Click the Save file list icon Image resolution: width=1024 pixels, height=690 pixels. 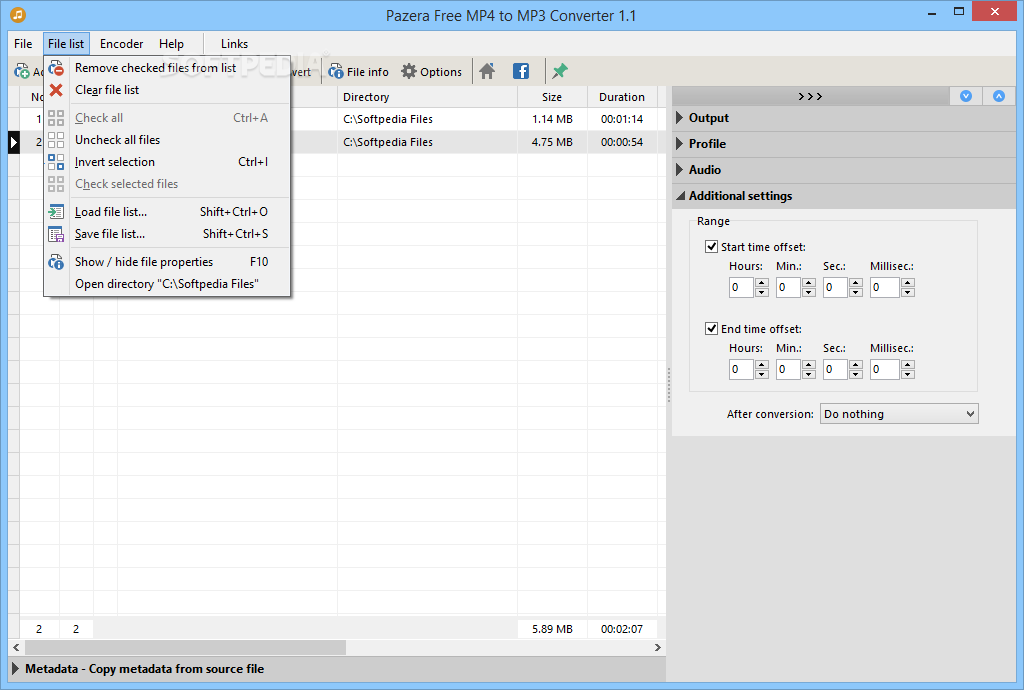(x=56, y=234)
